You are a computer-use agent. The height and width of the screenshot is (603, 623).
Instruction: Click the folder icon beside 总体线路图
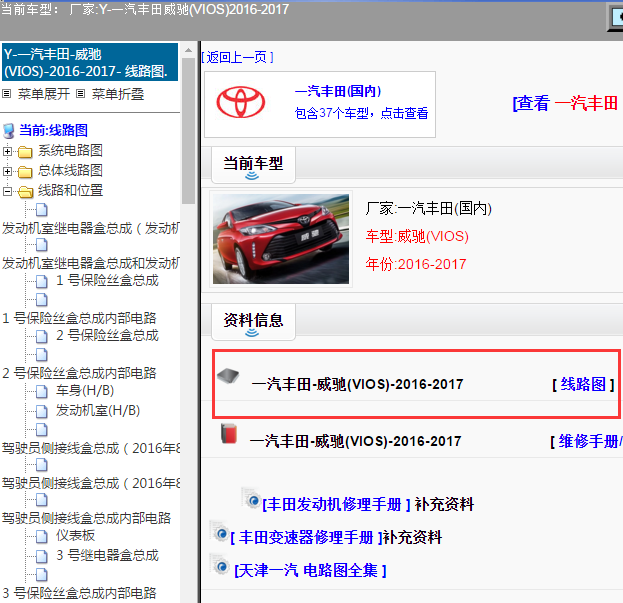[25, 172]
